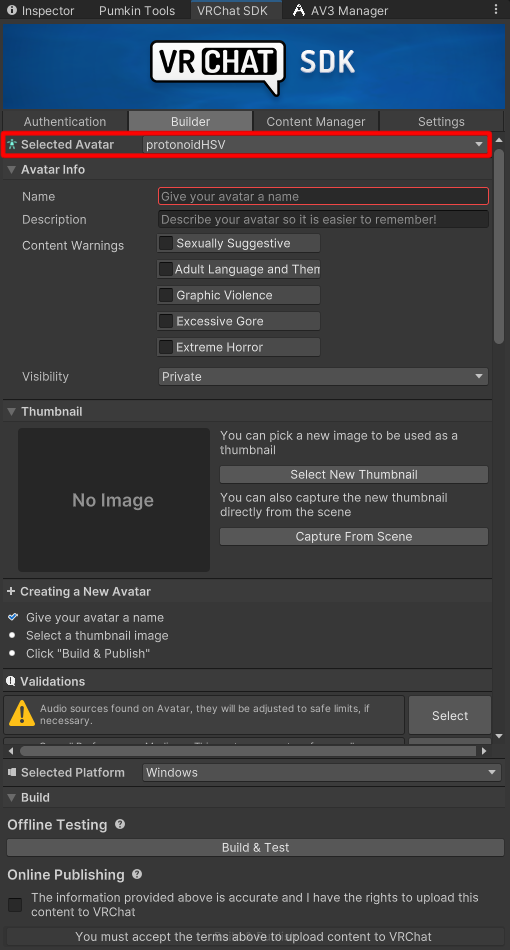510x950 pixels.
Task: Click the Build & Test button
Action: [x=255, y=847]
